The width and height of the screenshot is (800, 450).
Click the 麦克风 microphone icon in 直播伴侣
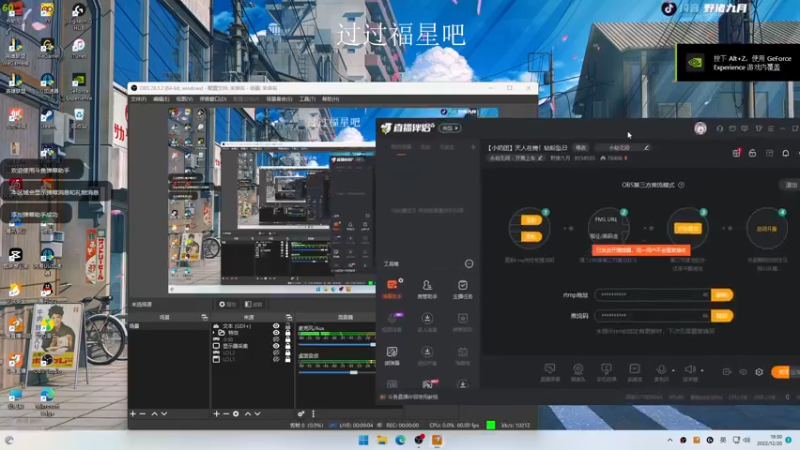coord(661,369)
